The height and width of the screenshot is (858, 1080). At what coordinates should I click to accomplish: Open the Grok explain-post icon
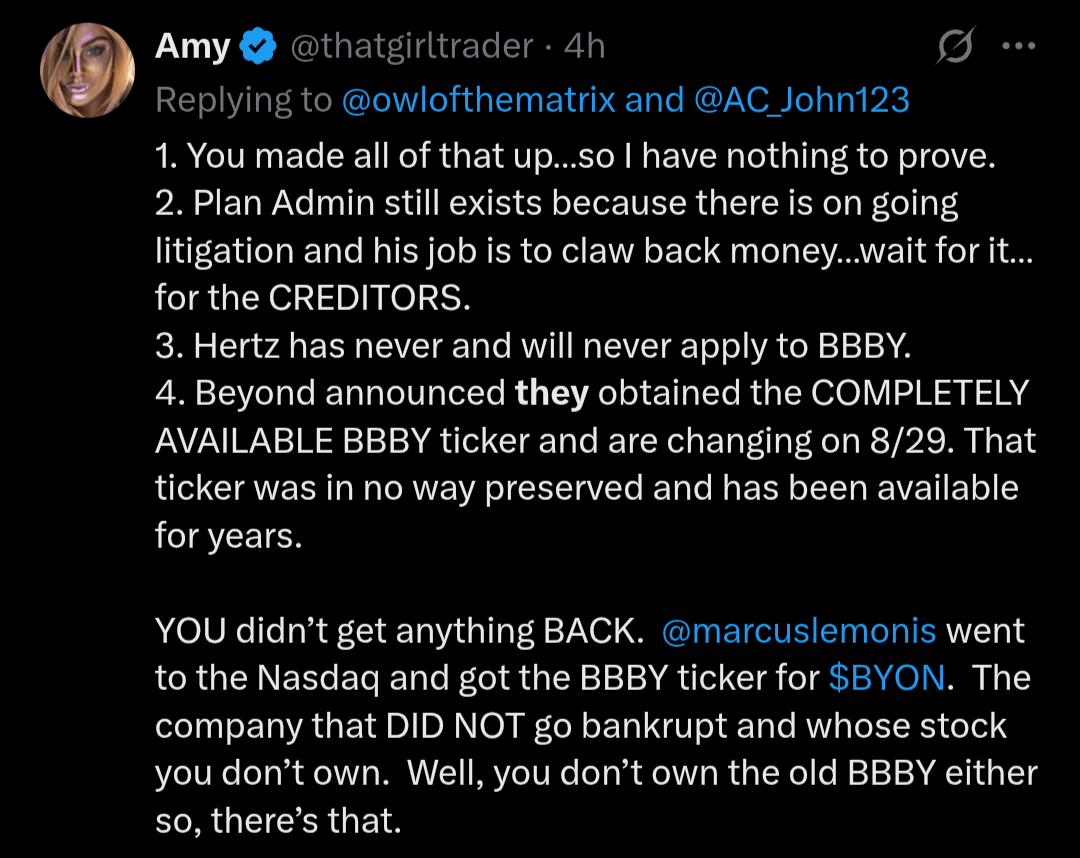[955, 45]
